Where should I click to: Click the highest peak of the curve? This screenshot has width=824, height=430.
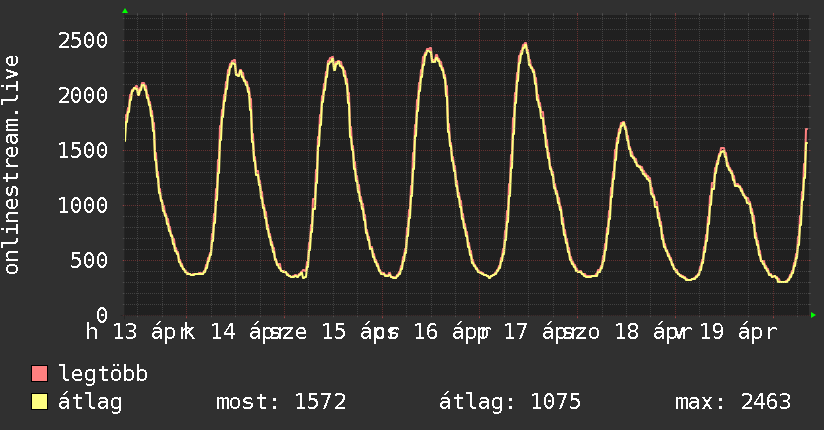click(524, 44)
